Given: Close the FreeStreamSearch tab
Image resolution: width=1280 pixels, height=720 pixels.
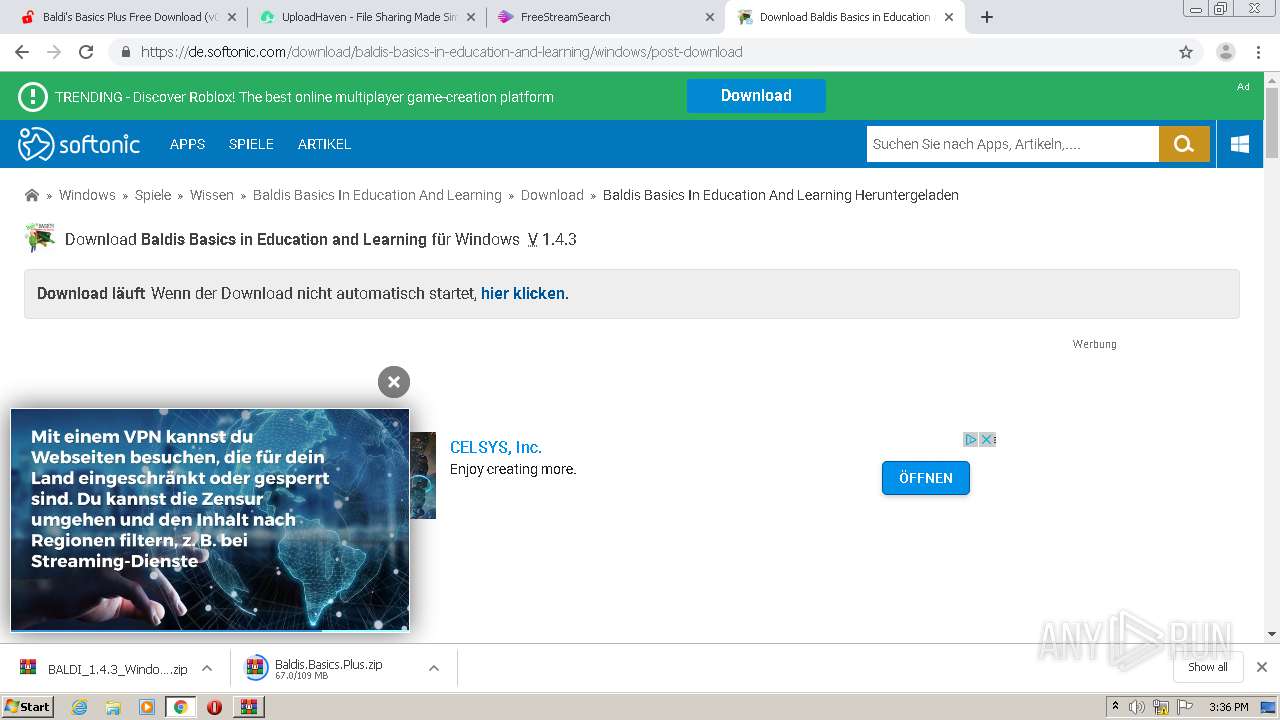Looking at the screenshot, I should pyautogui.click(x=709, y=17).
